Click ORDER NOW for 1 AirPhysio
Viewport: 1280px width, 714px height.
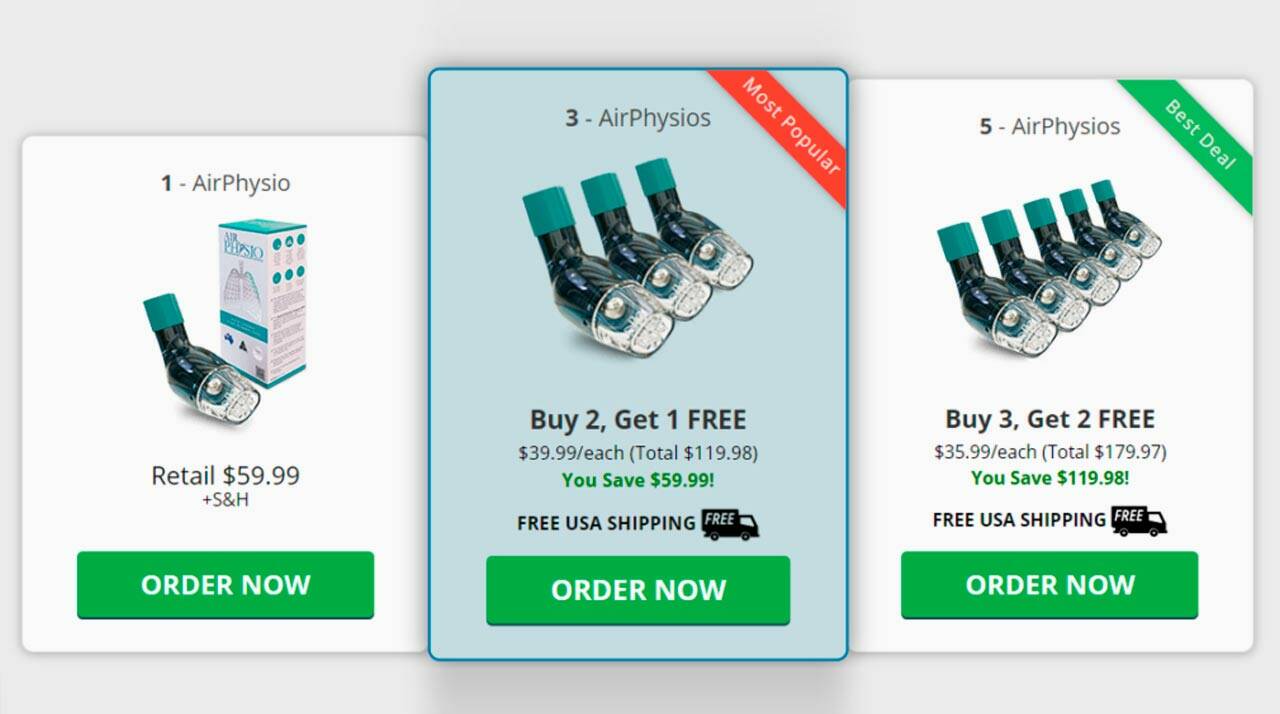click(225, 585)
